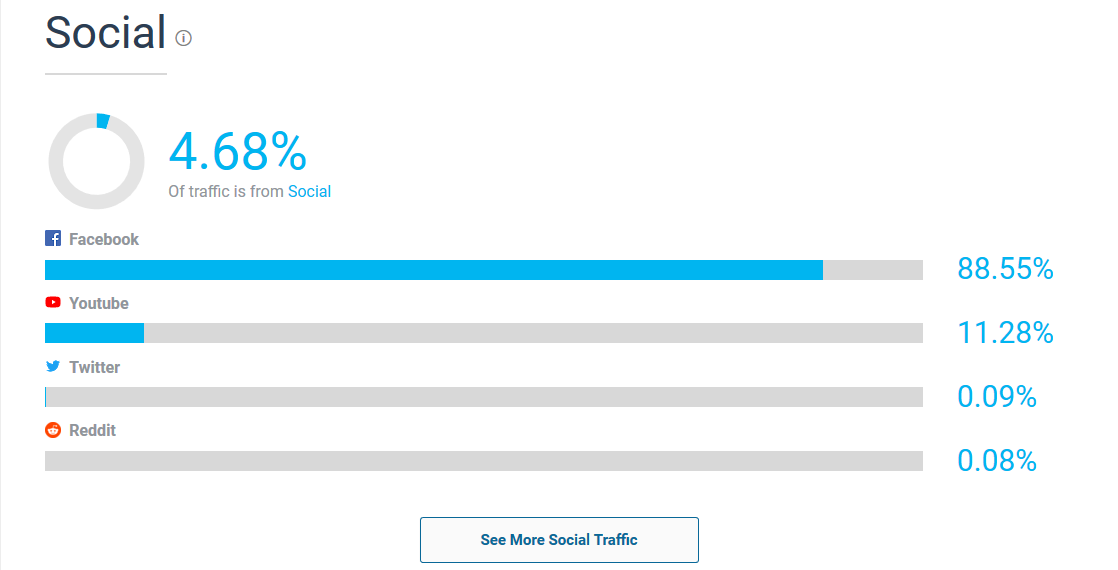
Task: Click the 88.55% Facebook percentage
Action: 1005,269
